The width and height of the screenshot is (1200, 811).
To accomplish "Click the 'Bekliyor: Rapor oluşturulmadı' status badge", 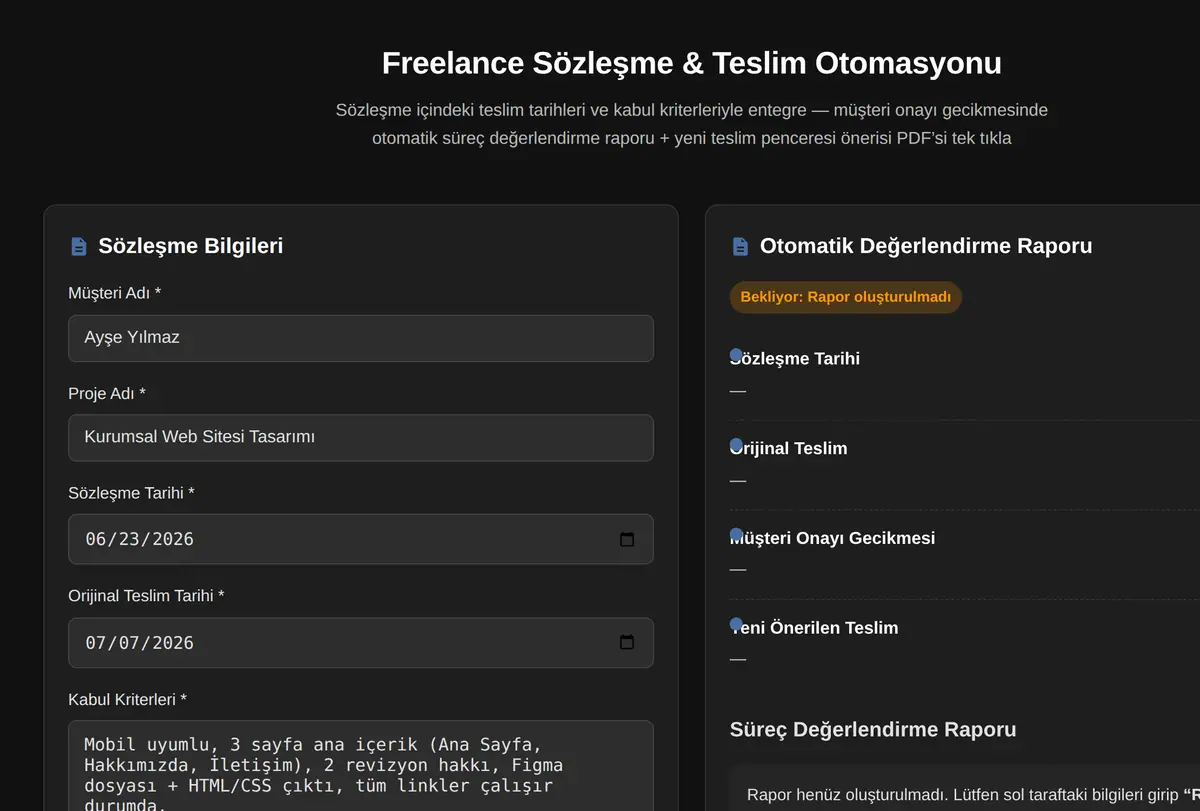I will tap(846, 297).
